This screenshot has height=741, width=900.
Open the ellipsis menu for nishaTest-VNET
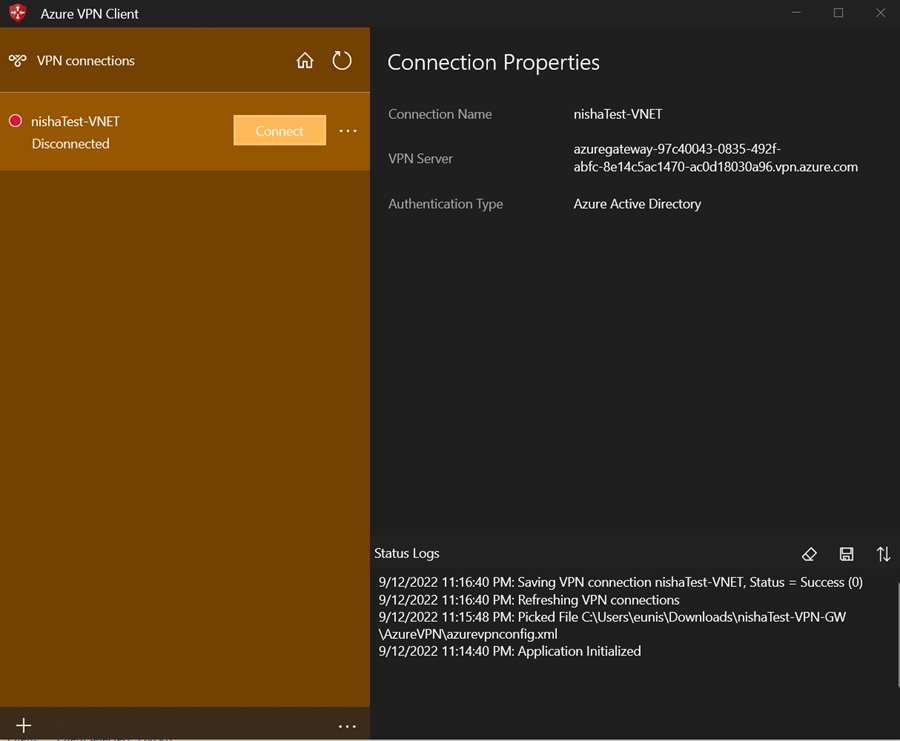[347, 131]
